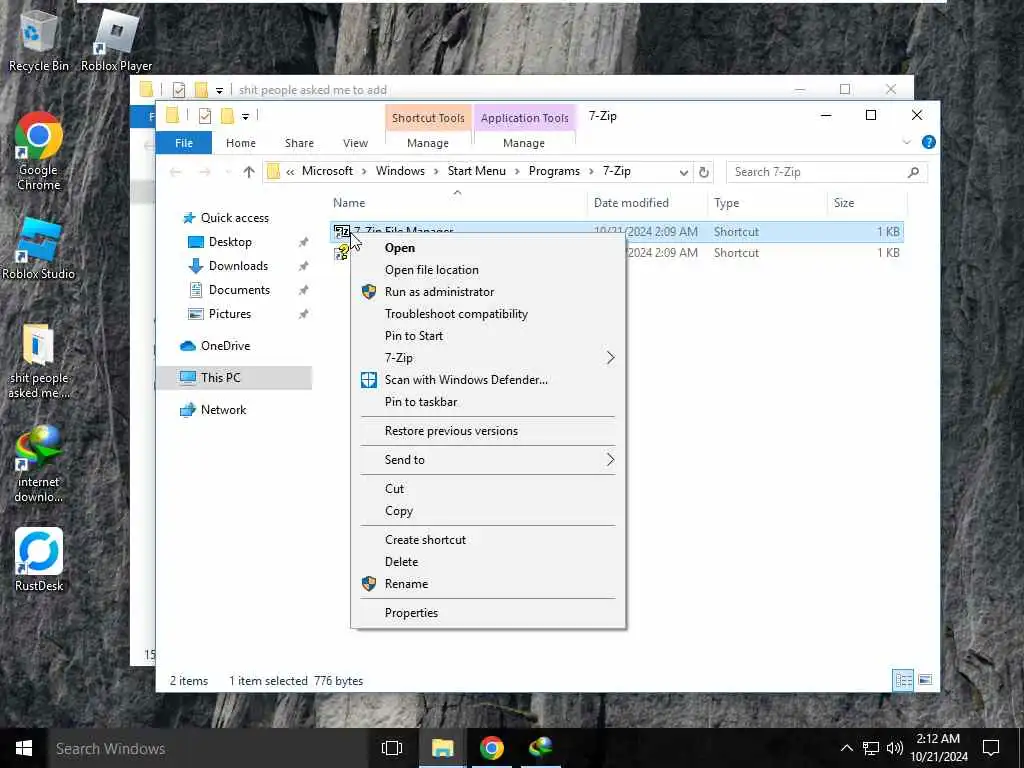Click the Refresh button in address bar
Image resolution: width=1024 pixels, height=768 pixels.
pos(703,172)
